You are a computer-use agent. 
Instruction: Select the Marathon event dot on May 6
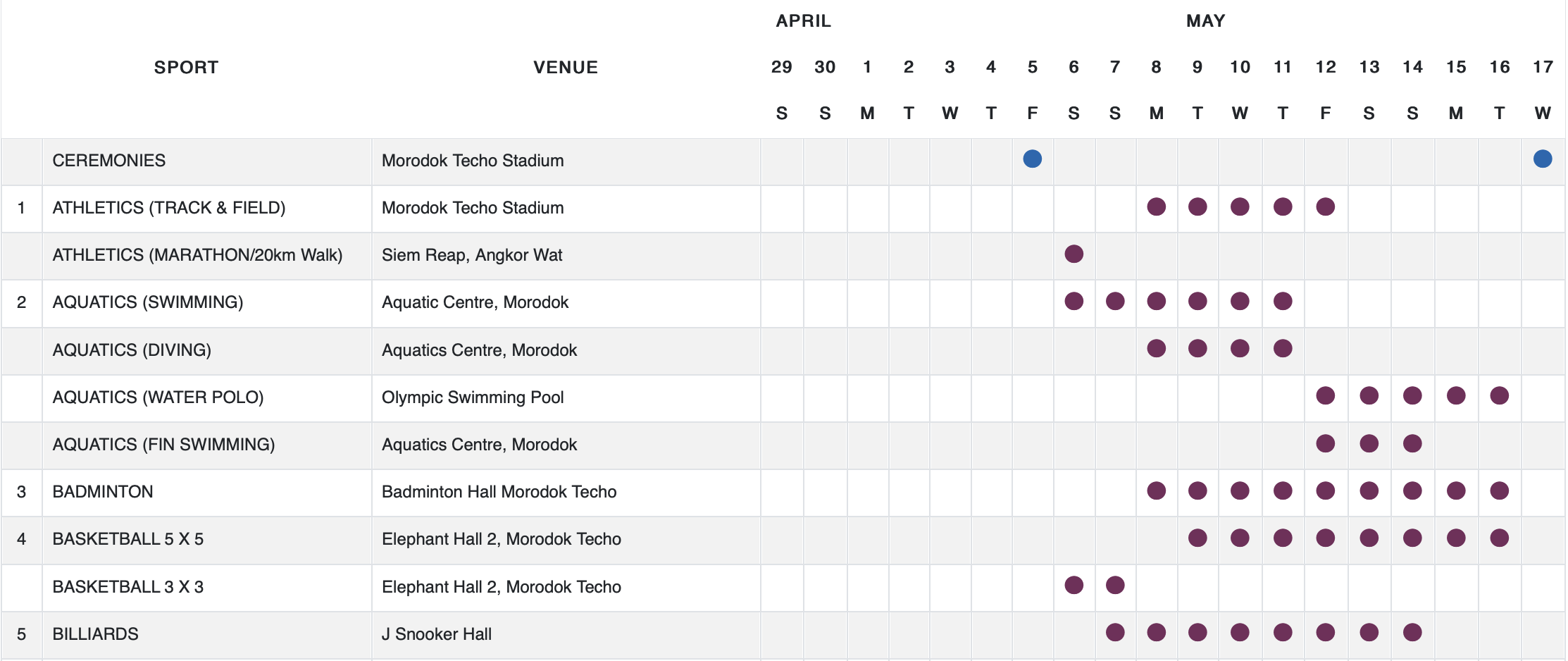[x=1074, y=254]
